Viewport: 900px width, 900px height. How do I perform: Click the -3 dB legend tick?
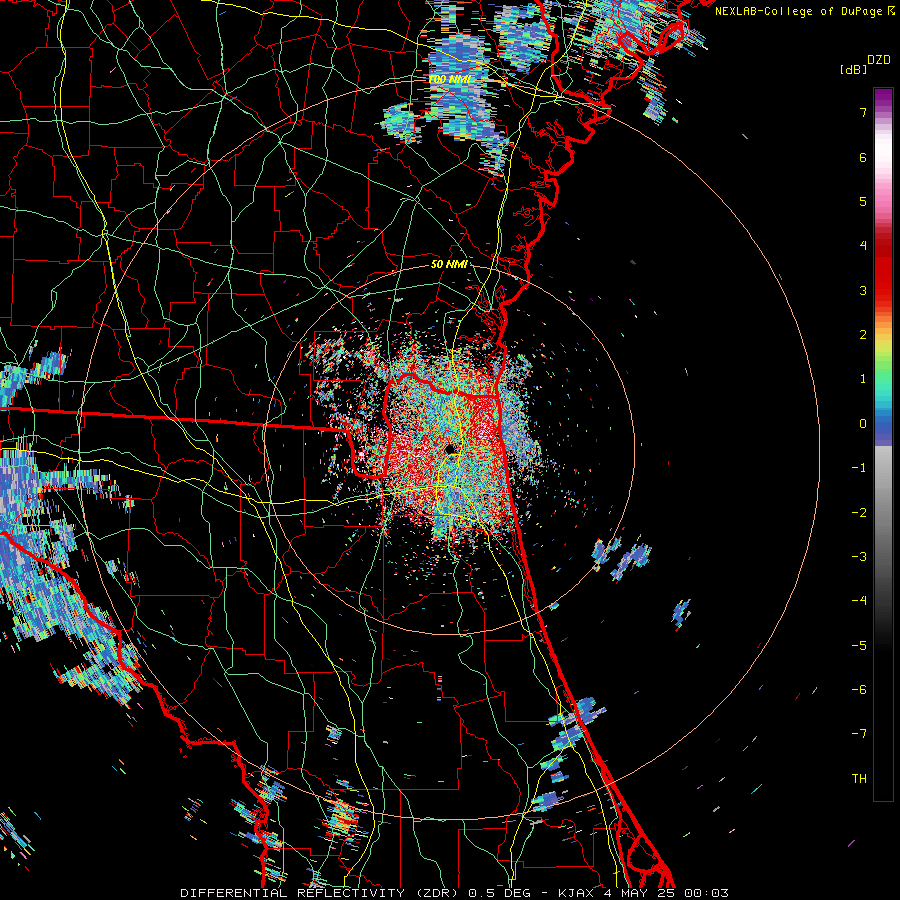click(859, 557)
